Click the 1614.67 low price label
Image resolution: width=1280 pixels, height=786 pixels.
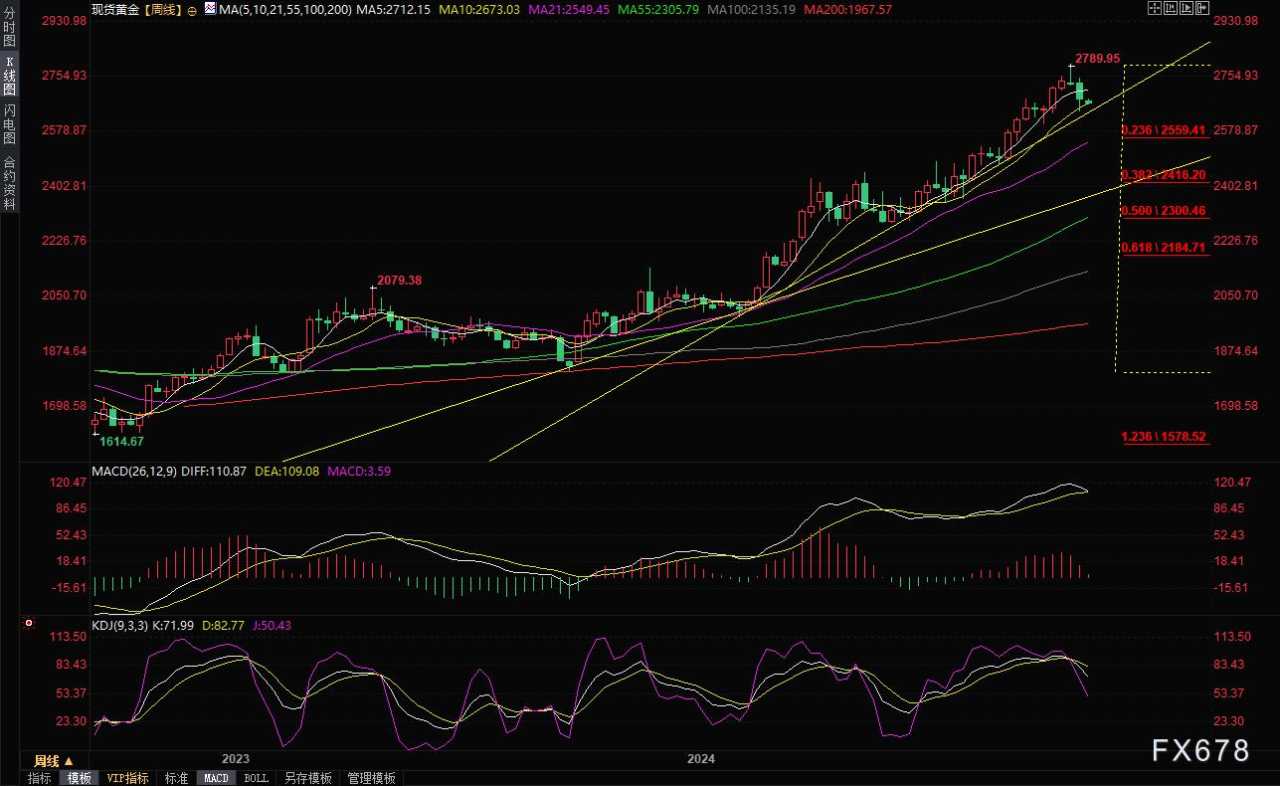[x=122, y=442]
